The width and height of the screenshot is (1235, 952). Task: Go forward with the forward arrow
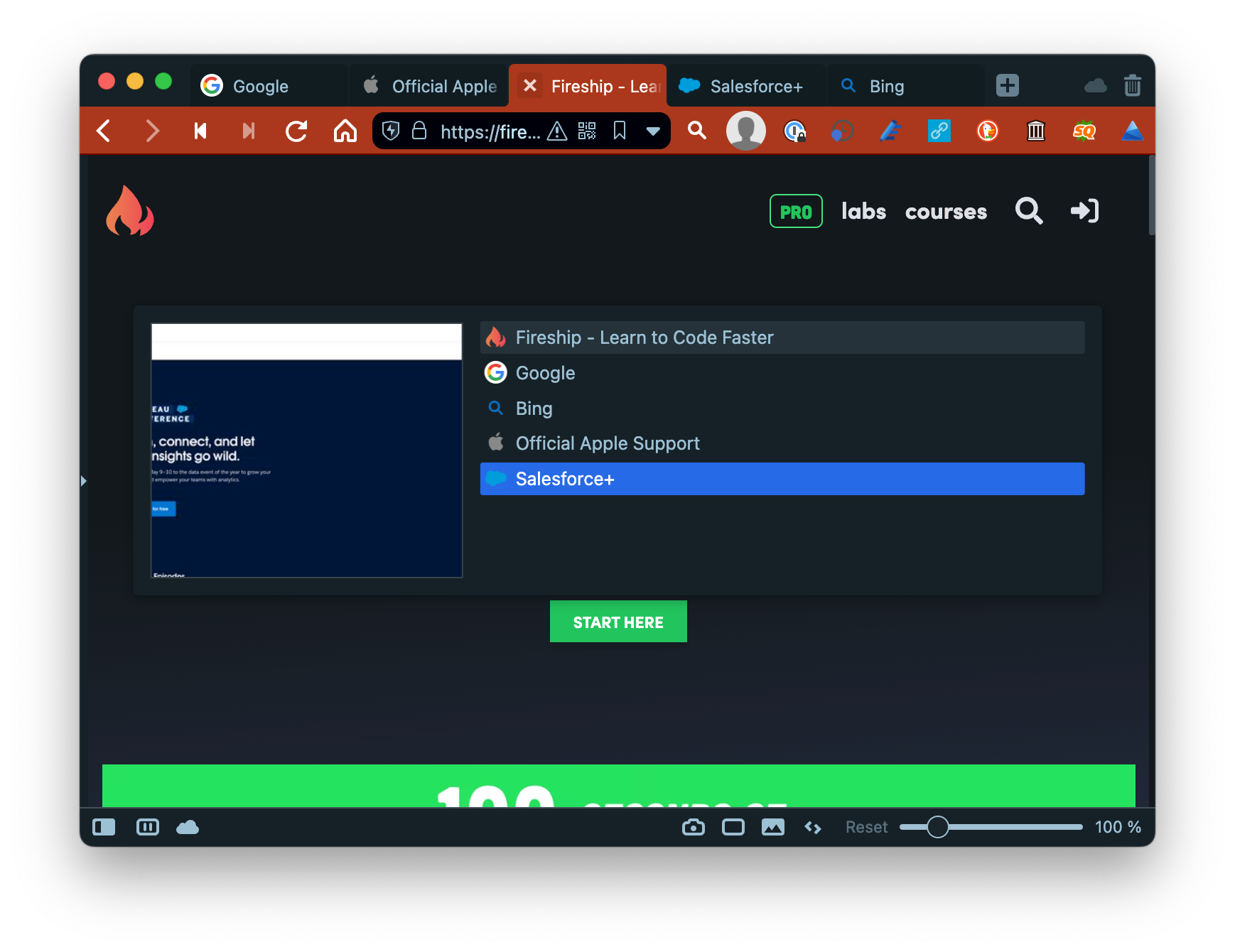click(x=152, y=131)
